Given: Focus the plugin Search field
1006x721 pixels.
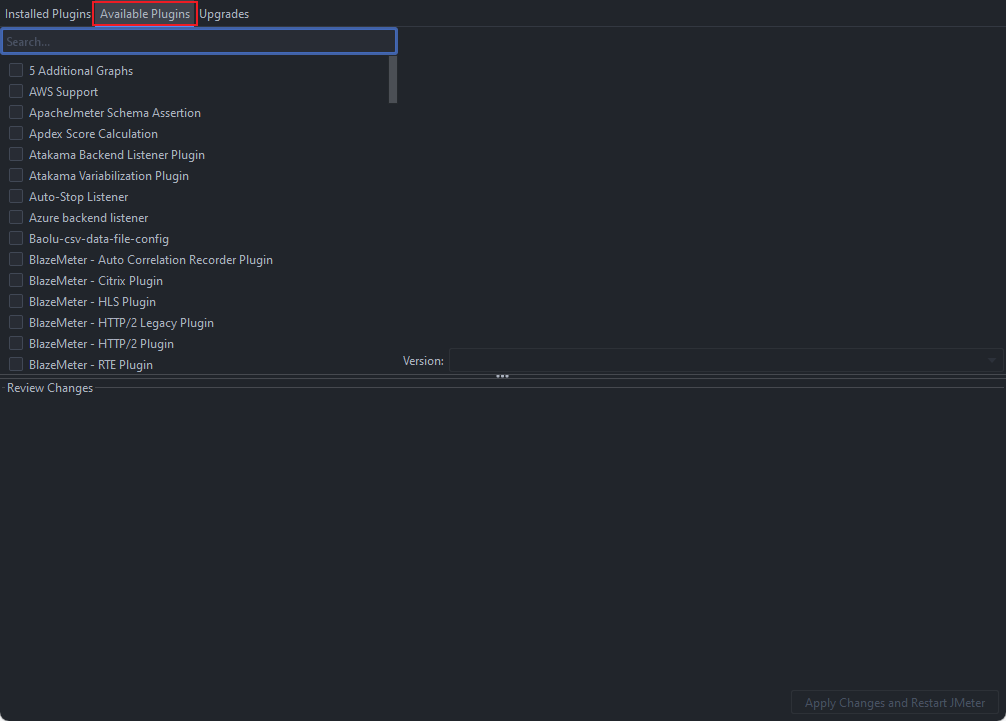Looking at the screenshot, I should click(x=200, y=42).
